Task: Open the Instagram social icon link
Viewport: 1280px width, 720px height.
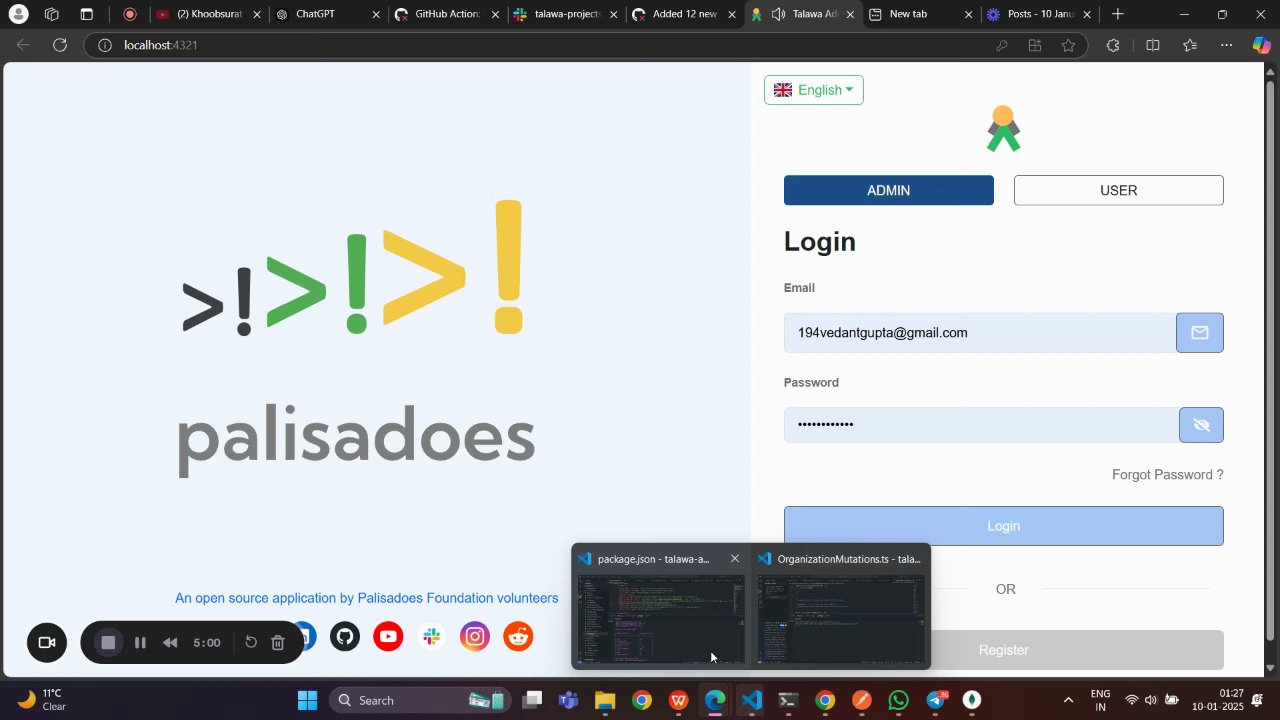Action: point(475,636)
